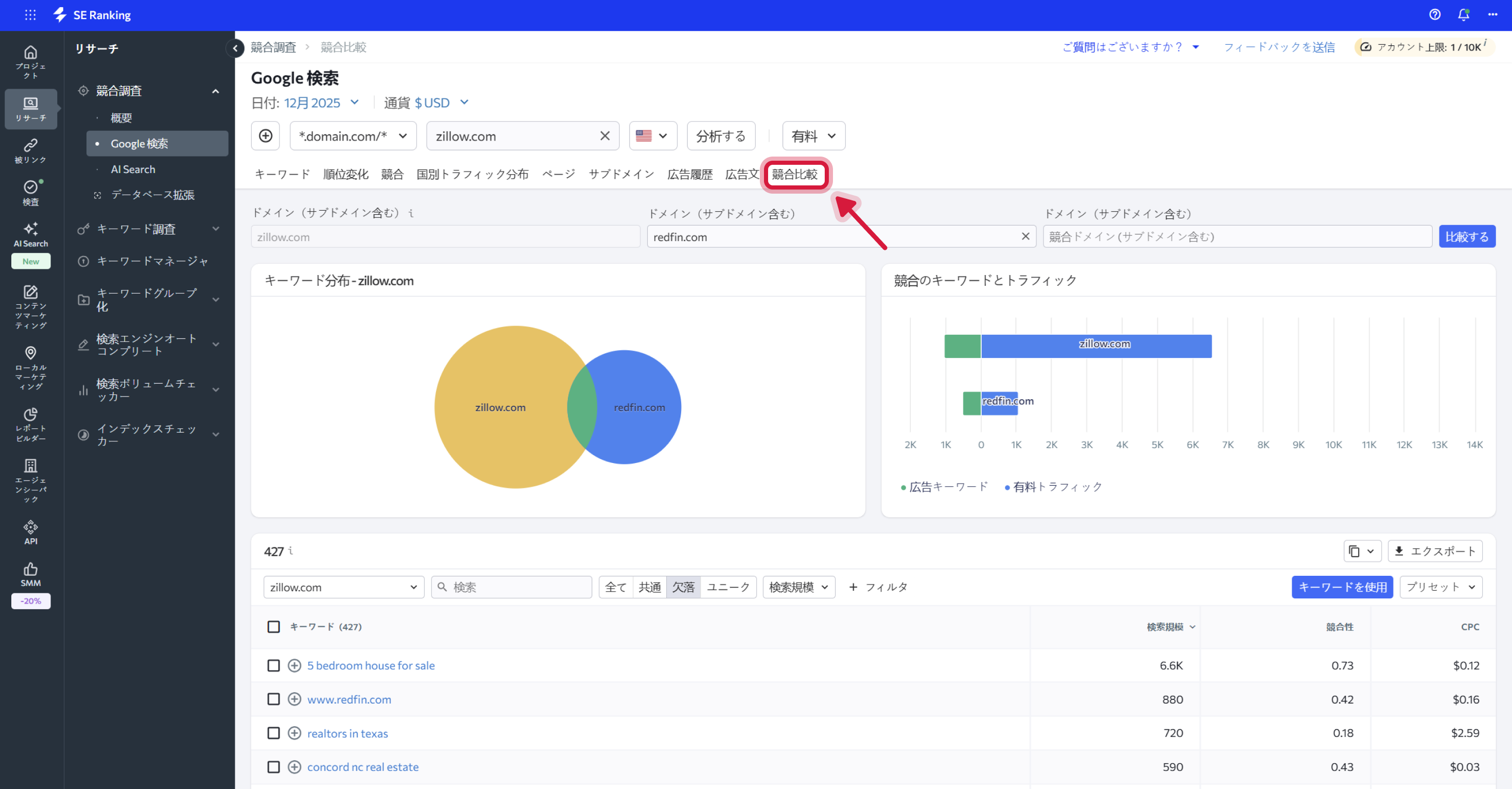Open the apps grid menu icon

pos(30,14)
